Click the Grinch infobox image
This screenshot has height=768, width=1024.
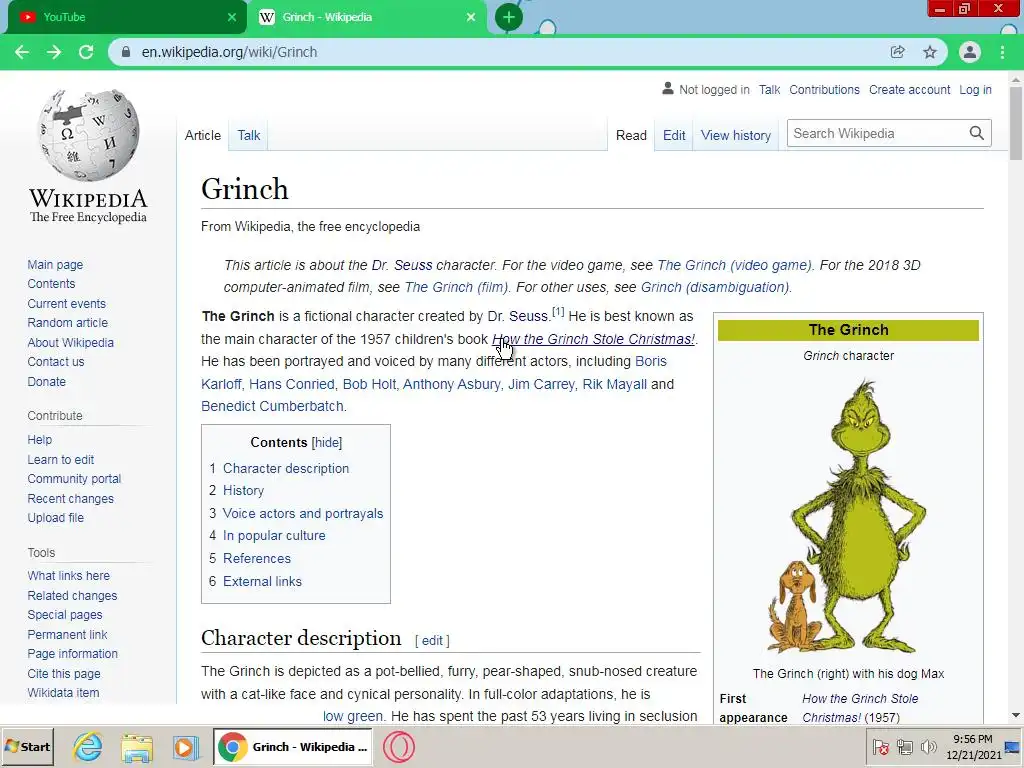pyautogui.click(x=848, y=516)
